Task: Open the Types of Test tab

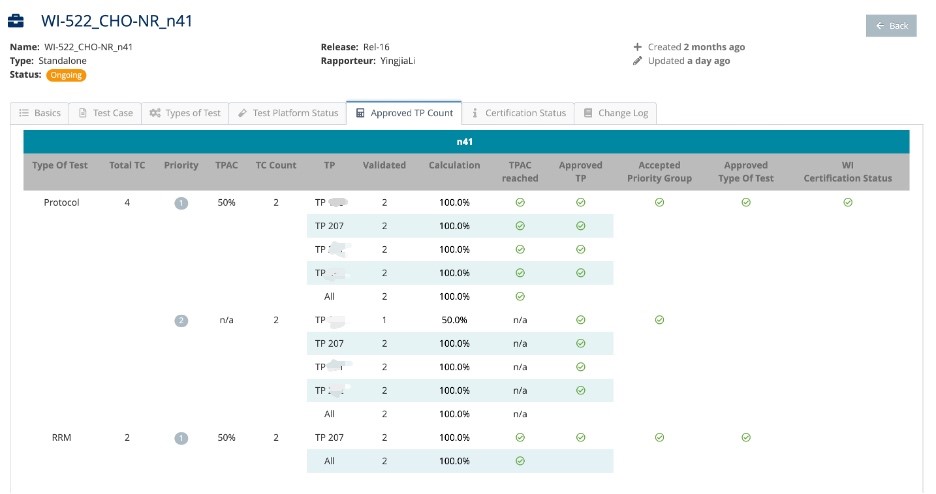Action: pos(185,113)
